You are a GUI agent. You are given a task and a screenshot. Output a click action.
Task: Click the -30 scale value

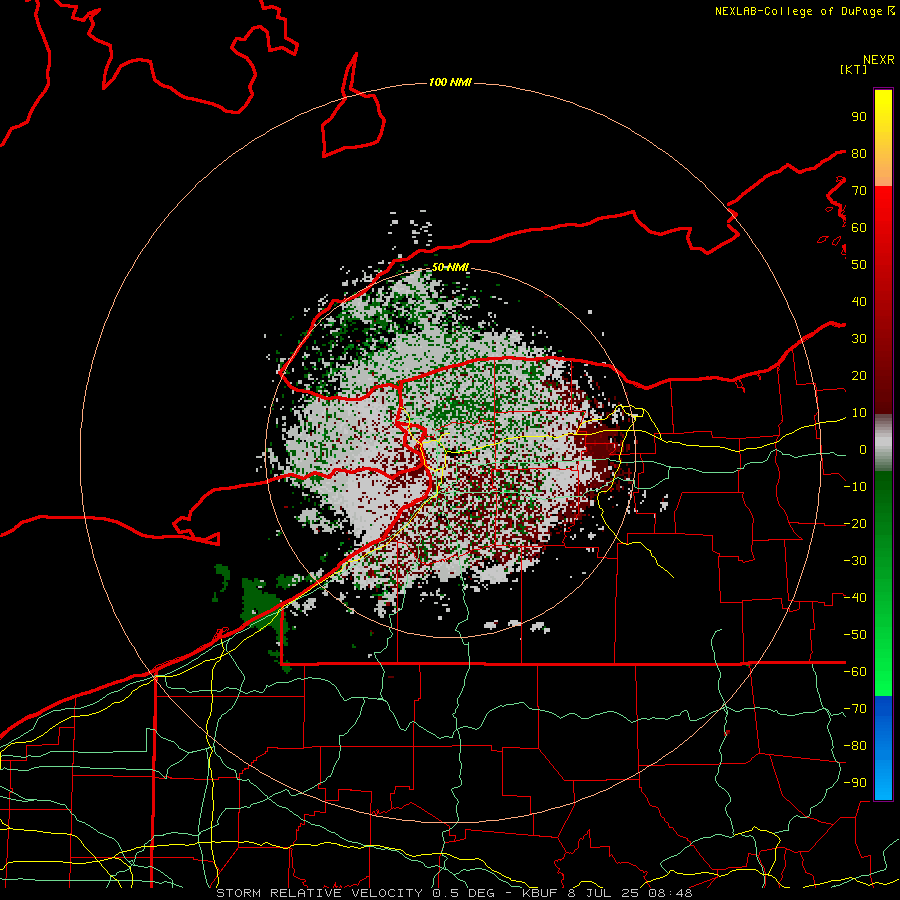click(x=855, y=561)
